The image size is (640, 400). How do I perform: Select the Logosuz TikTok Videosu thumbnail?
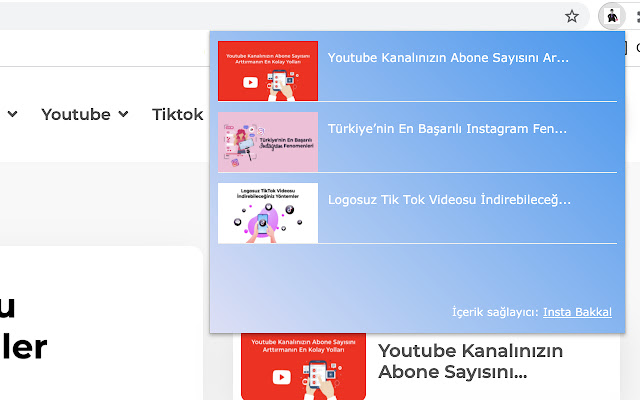(x=268, y=213)
